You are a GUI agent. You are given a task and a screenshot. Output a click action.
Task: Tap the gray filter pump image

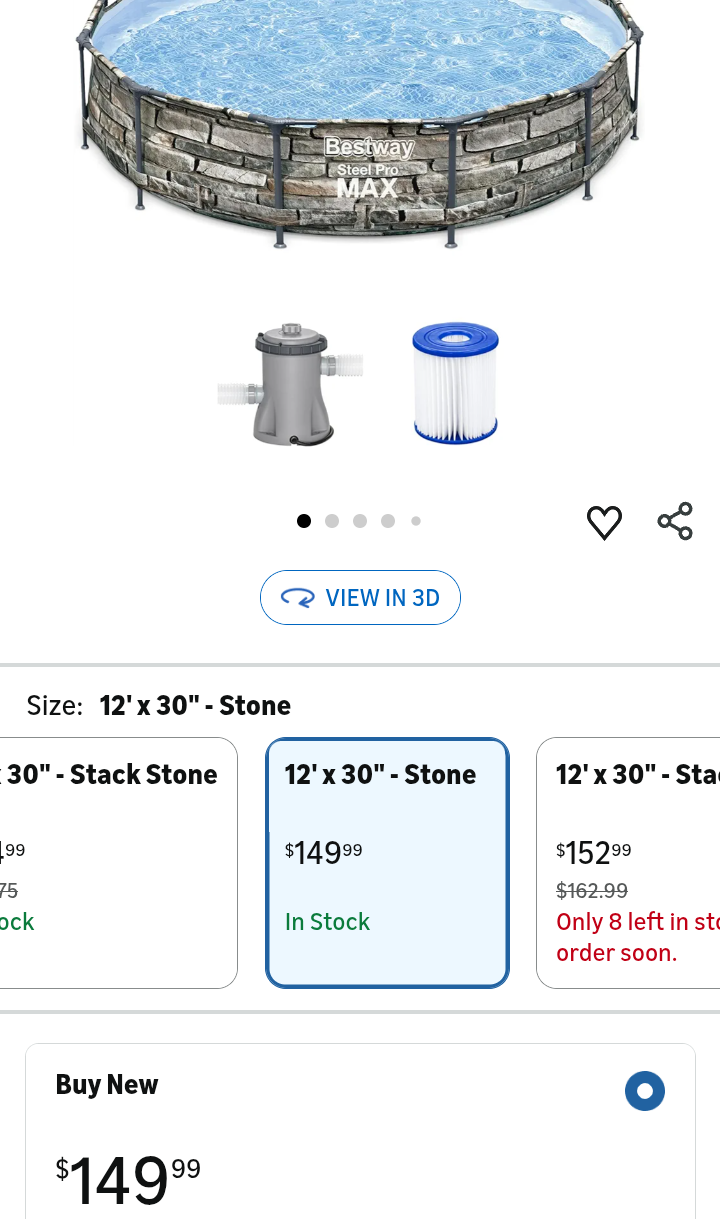[x=290, y=385]
